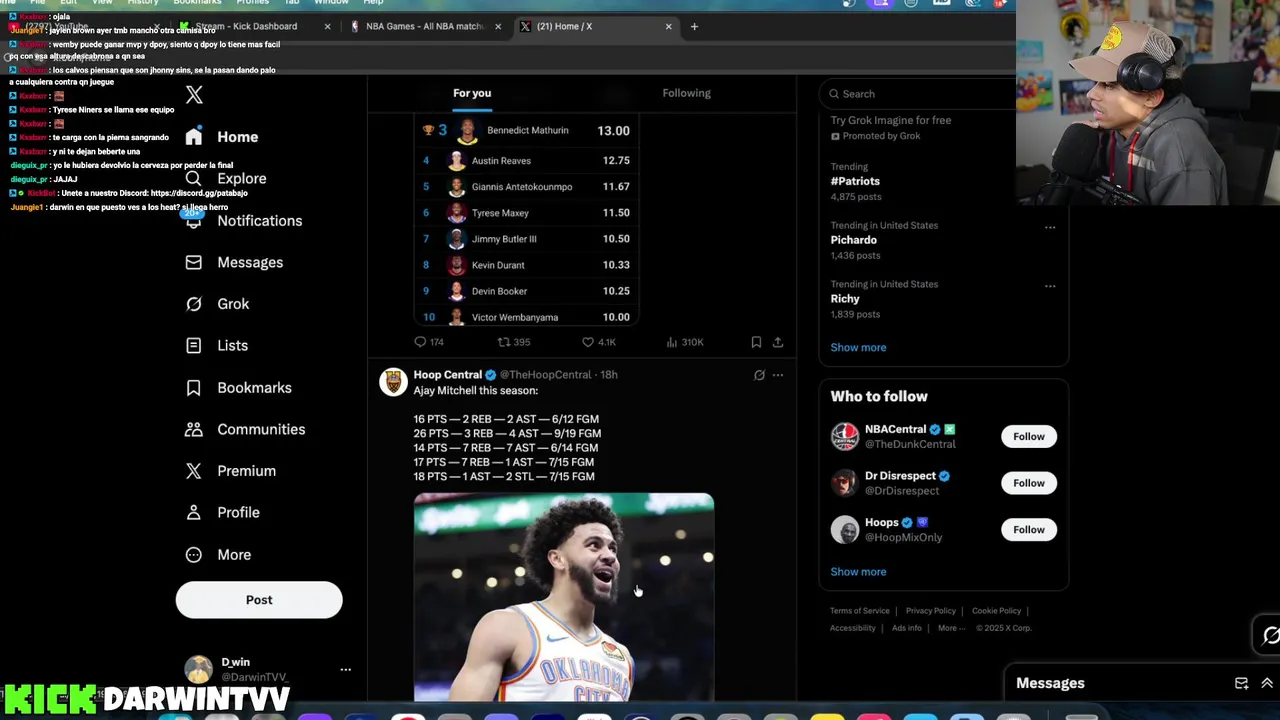Switch to Stream - Kick Dashboard tab
This screenshot has width=1280, height=720.
coord(256,26)
